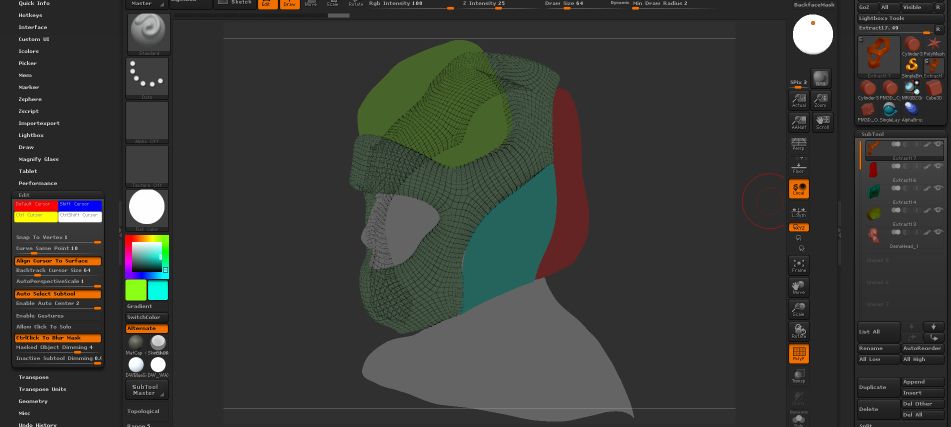Hide the Extract4 subtool via eye icon

click(939, 189)
